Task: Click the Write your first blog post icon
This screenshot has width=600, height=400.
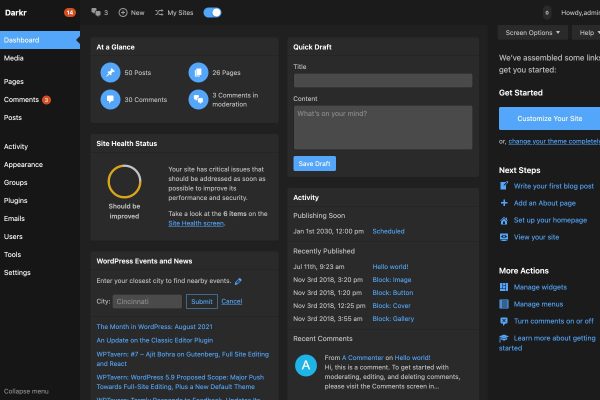Action: (504, 186)
